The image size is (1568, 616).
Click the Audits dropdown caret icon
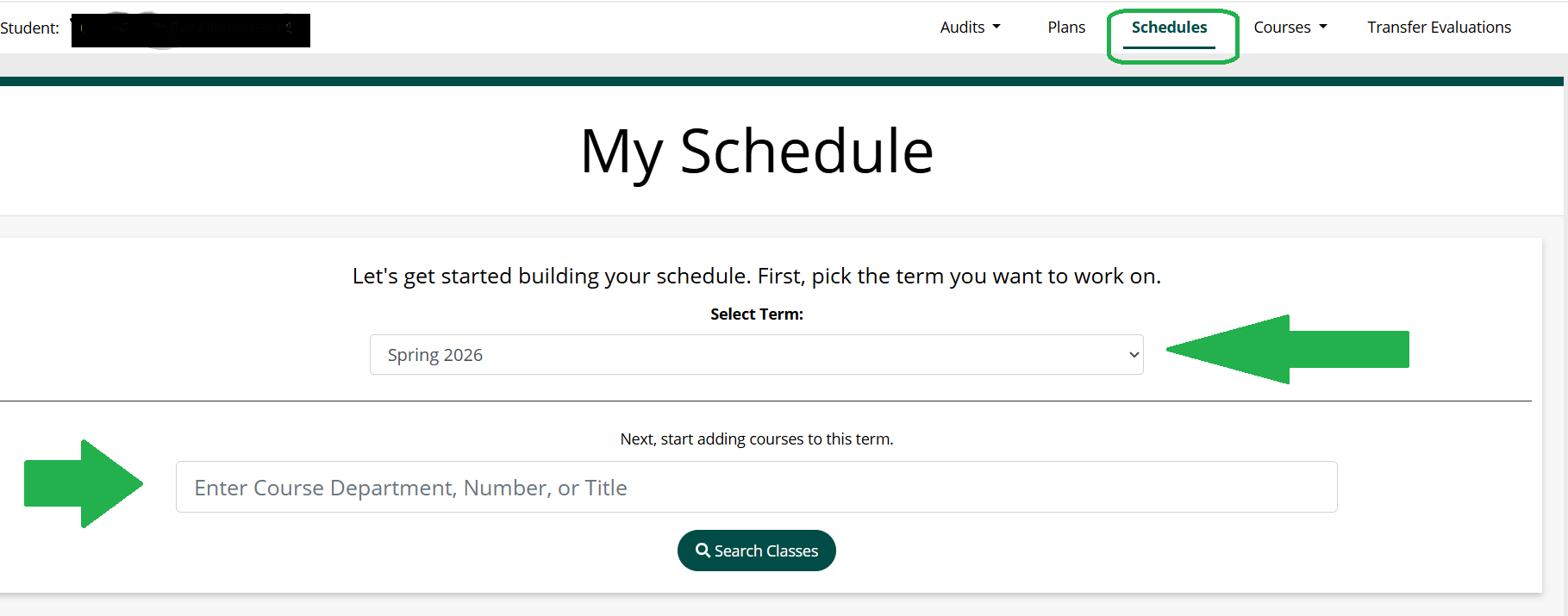point(996,27)
